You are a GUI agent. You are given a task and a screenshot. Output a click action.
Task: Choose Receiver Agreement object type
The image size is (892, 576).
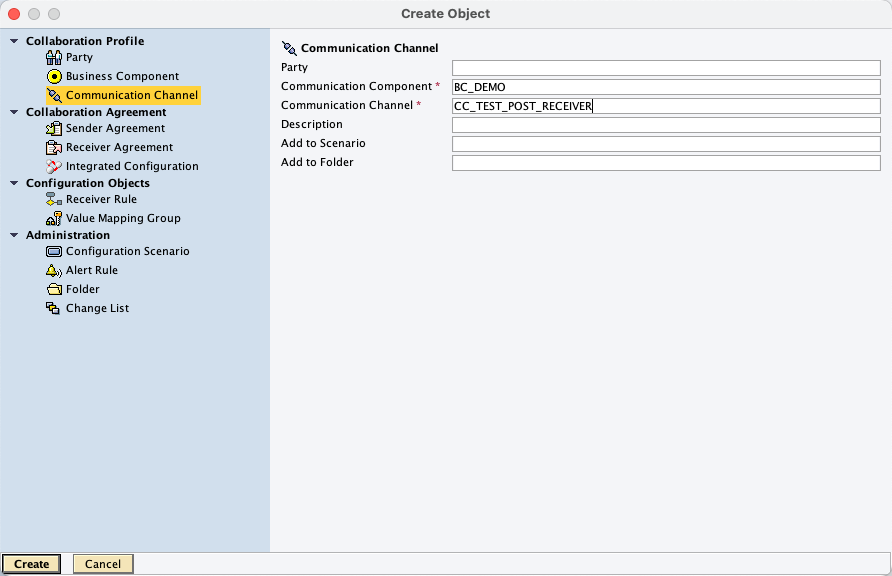pyautogui.click(x=119, y=147)
